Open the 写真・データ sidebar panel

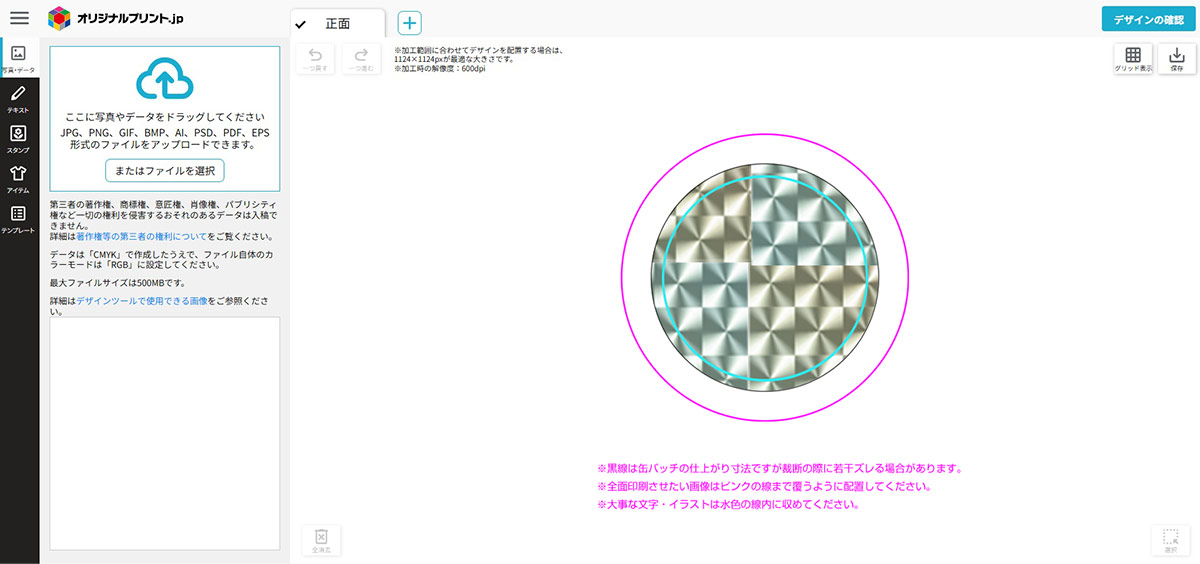(18, 59)
